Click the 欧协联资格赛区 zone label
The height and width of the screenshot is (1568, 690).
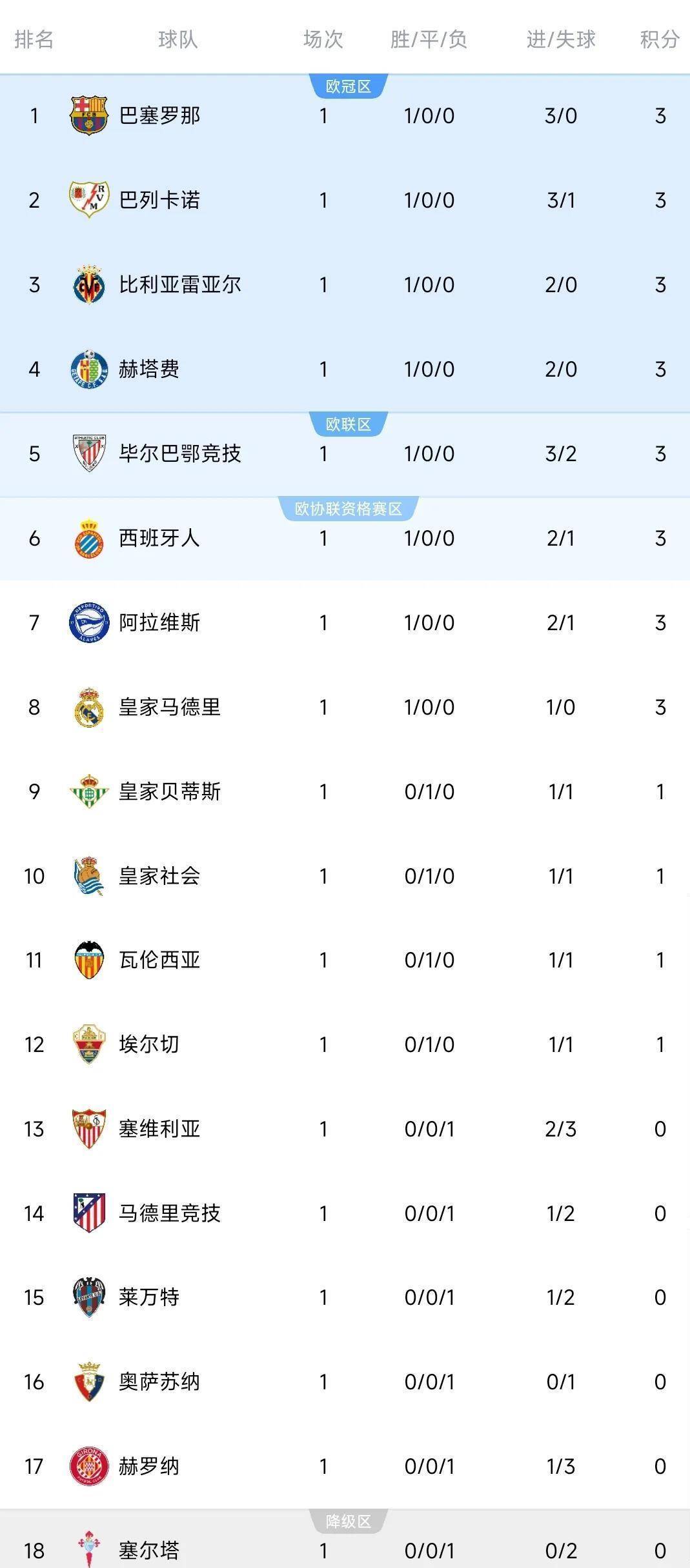tap(349, 509)
